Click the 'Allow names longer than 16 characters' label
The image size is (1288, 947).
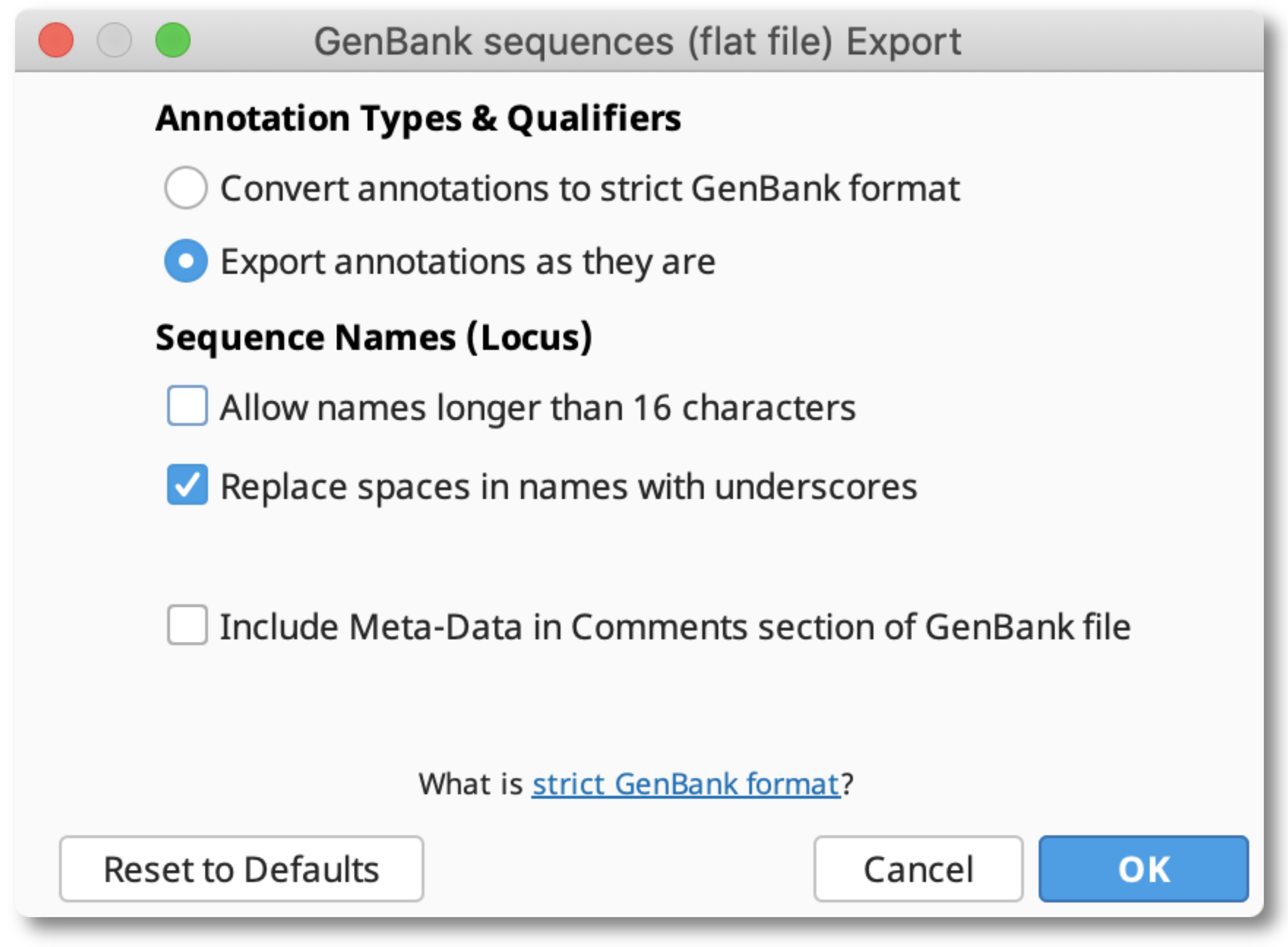click(x=538, y=408)
